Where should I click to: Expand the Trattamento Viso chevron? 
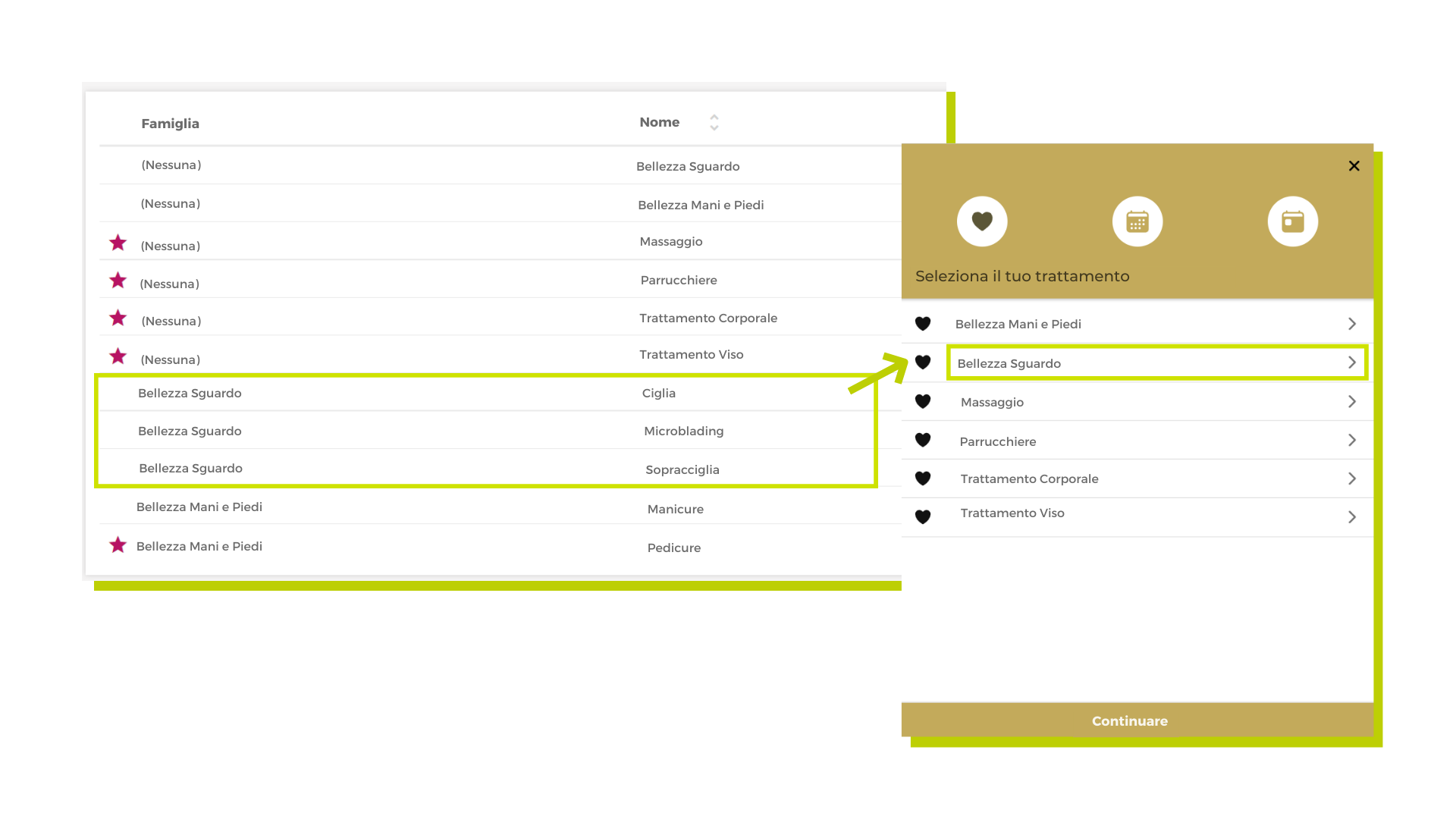(x=1352, y=517)
